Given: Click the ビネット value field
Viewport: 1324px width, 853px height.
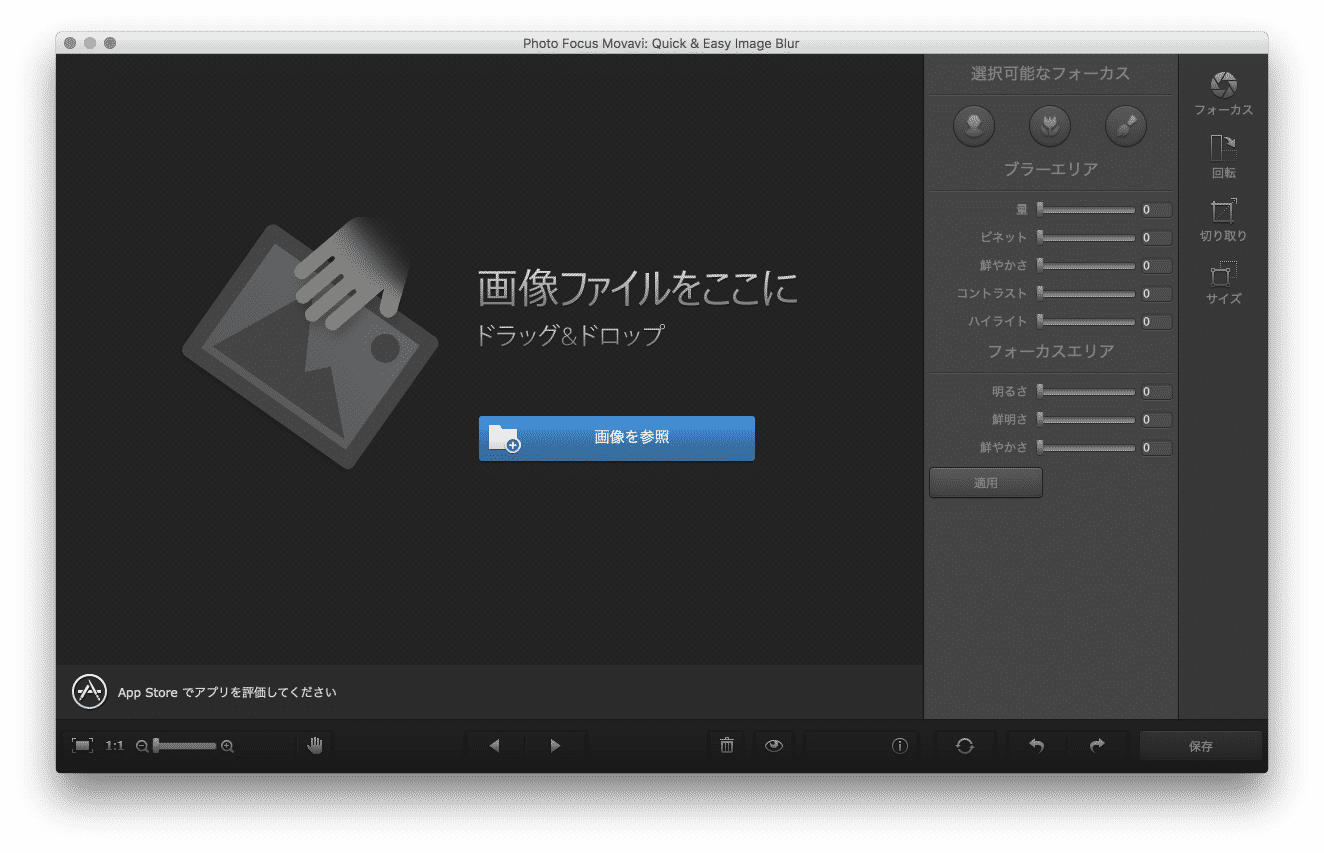Looking at the screenshot, I should click(x=1156, y=238).
